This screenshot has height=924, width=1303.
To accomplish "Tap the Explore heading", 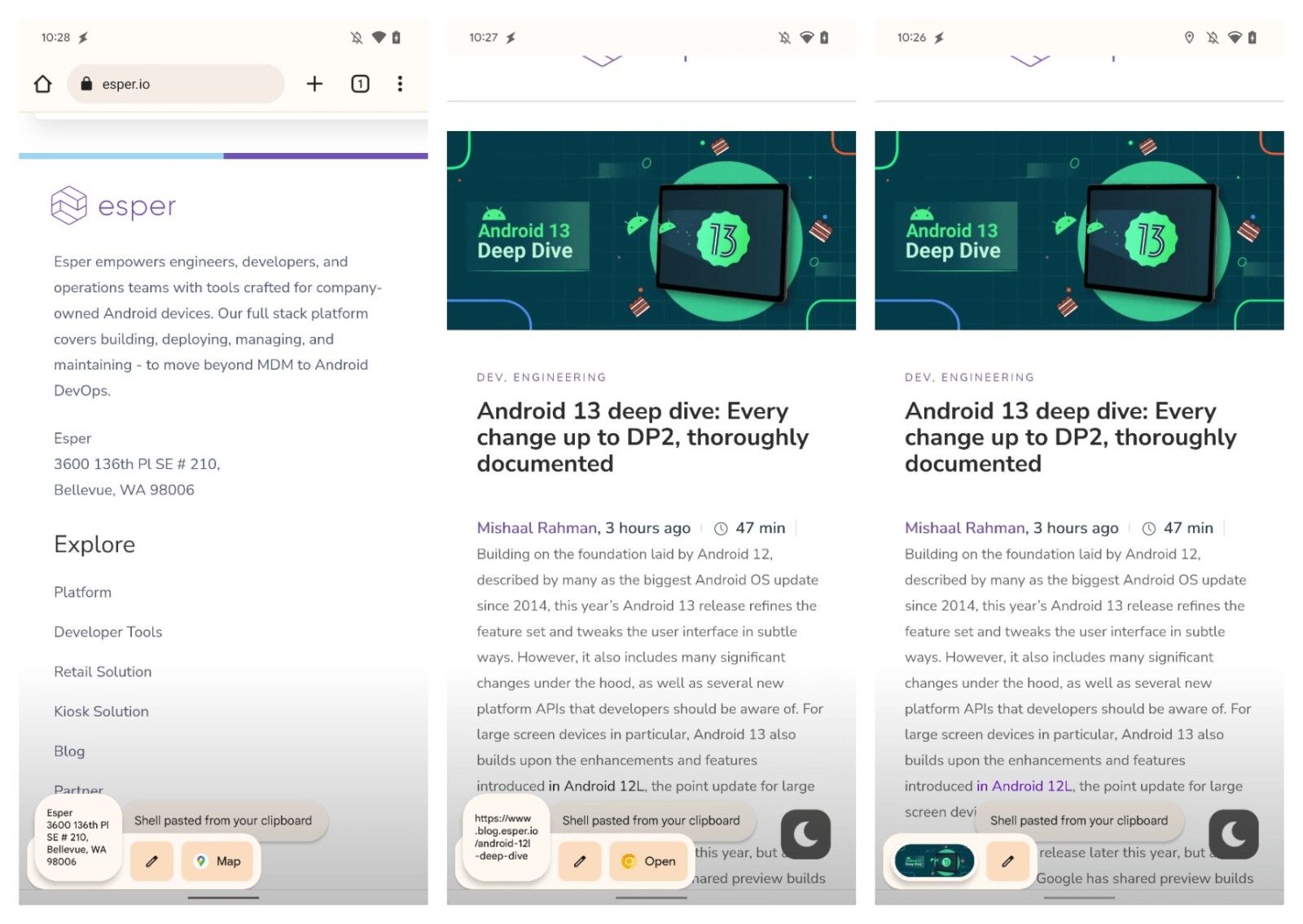I will (94, 544).
